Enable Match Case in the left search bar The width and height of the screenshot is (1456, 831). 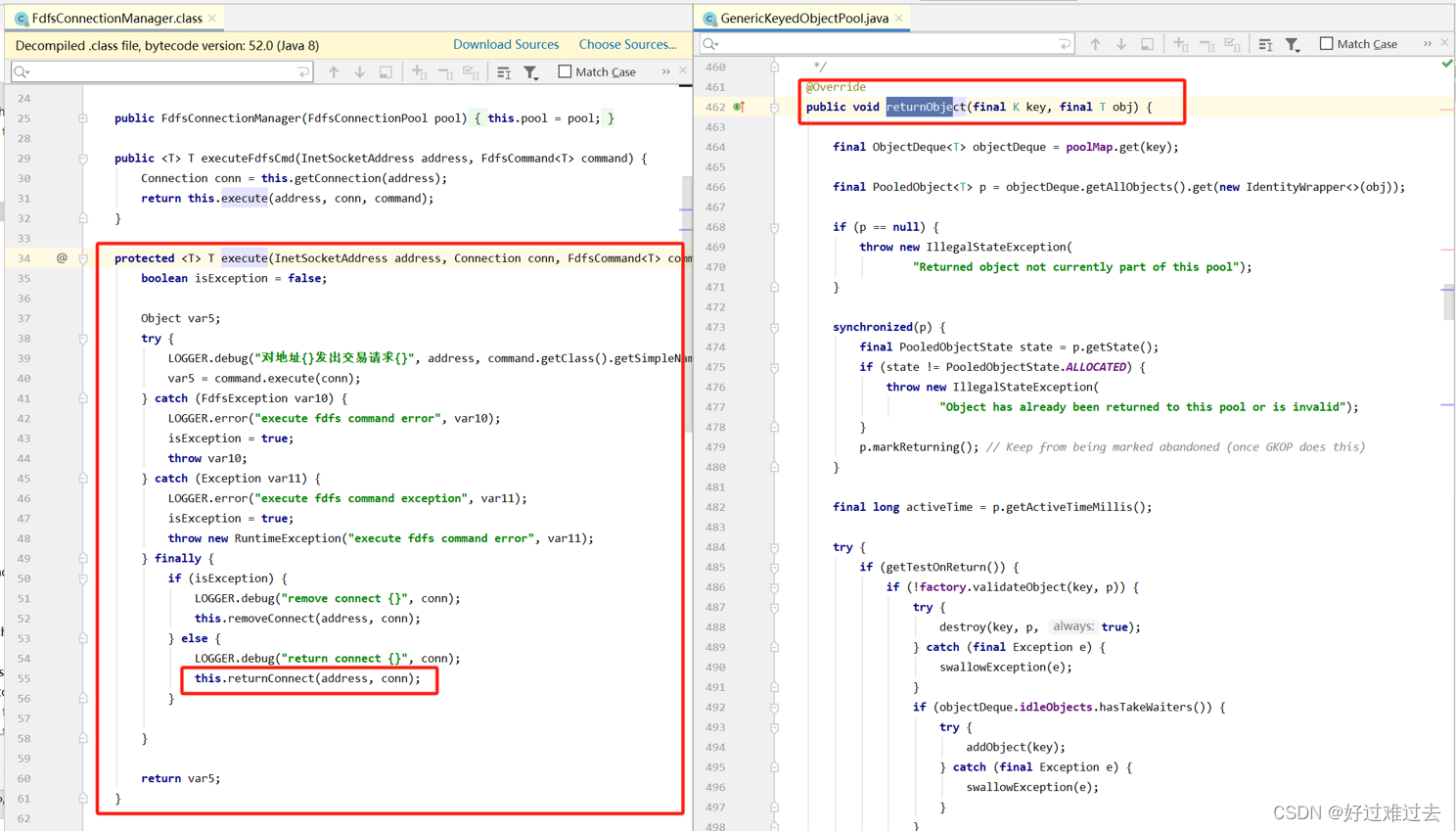click(x=565, y=71)
